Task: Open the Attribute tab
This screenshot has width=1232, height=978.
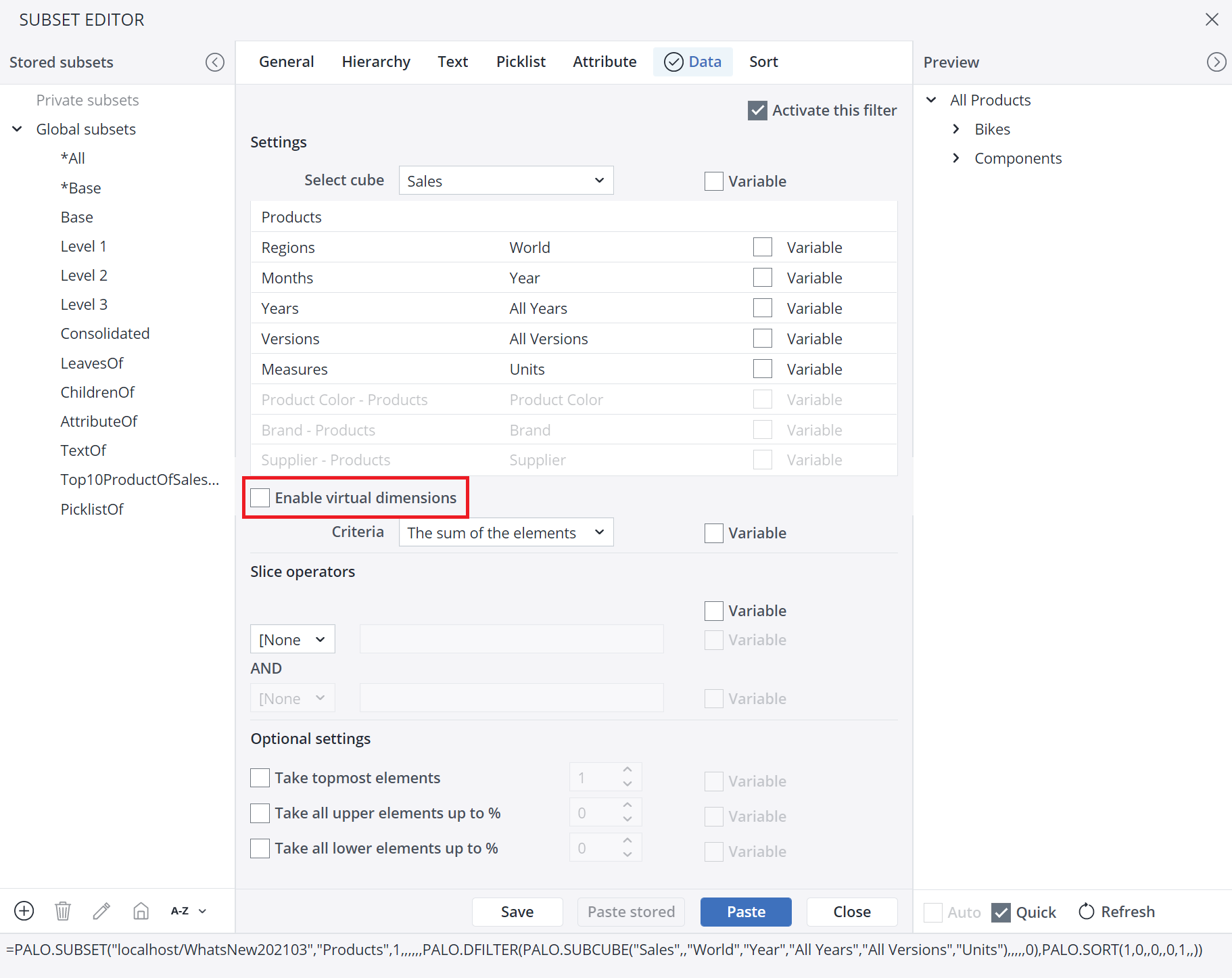Action: 605,62
